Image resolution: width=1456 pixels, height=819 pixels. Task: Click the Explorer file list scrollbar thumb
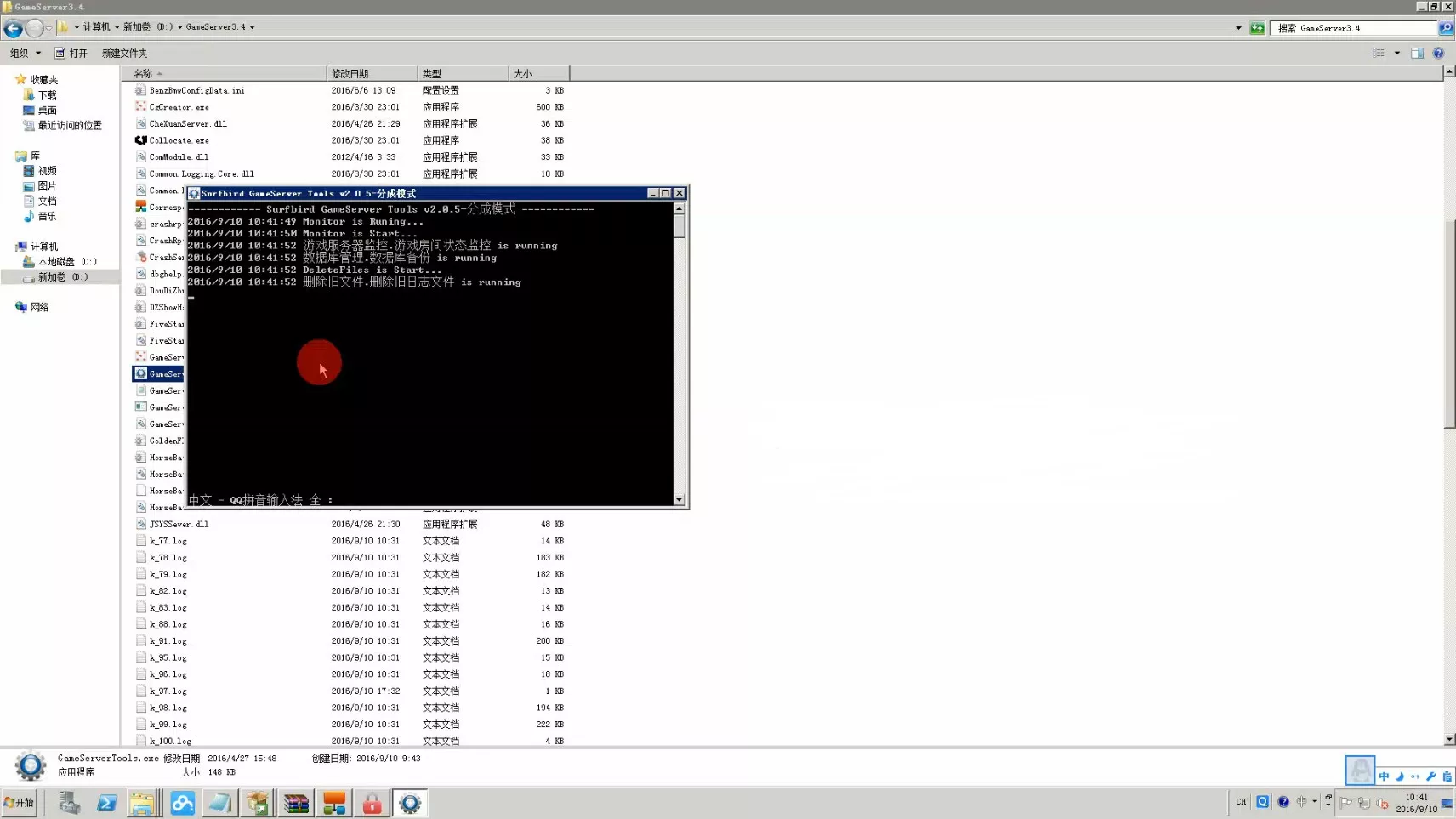click(1449, 323)
